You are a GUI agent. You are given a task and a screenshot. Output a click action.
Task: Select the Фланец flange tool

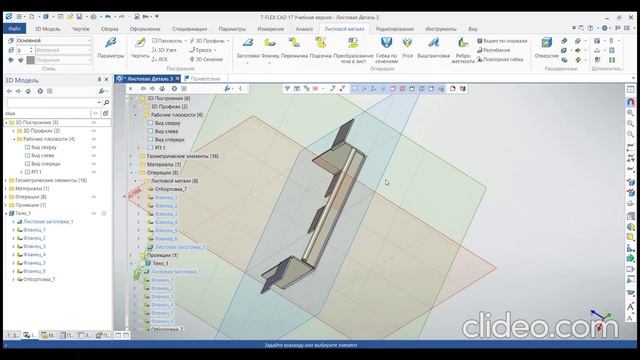click(270, 48)
